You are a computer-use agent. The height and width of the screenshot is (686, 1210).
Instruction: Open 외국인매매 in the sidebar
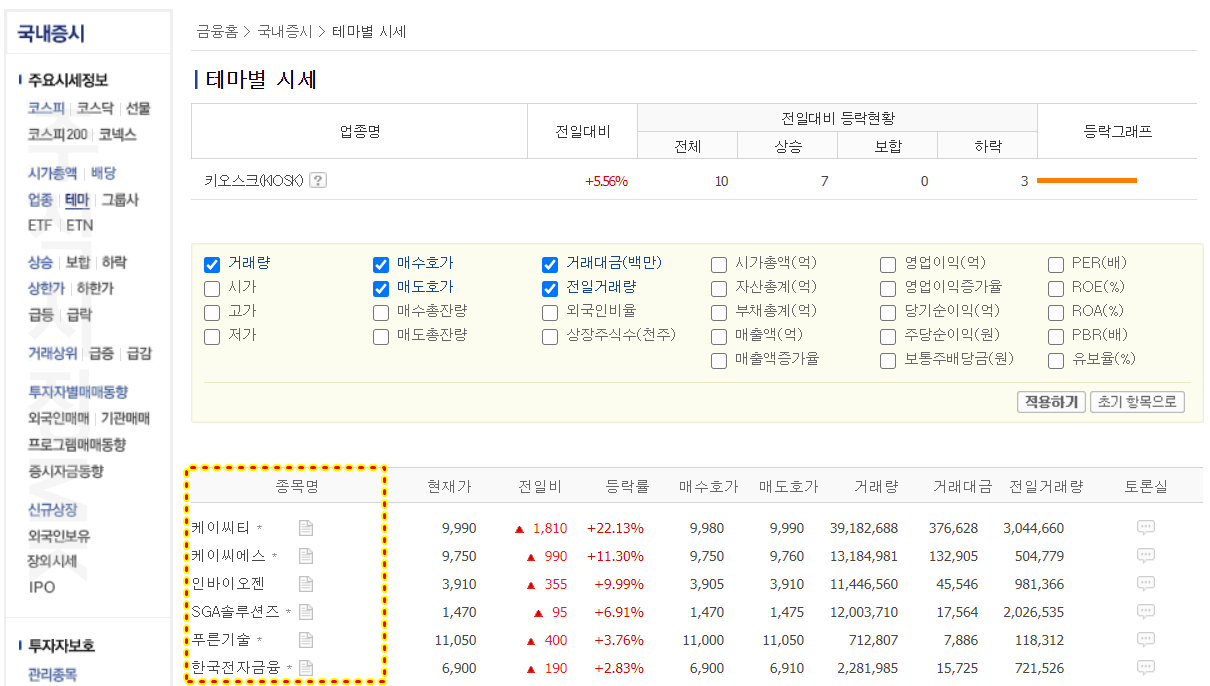point(58,418)
